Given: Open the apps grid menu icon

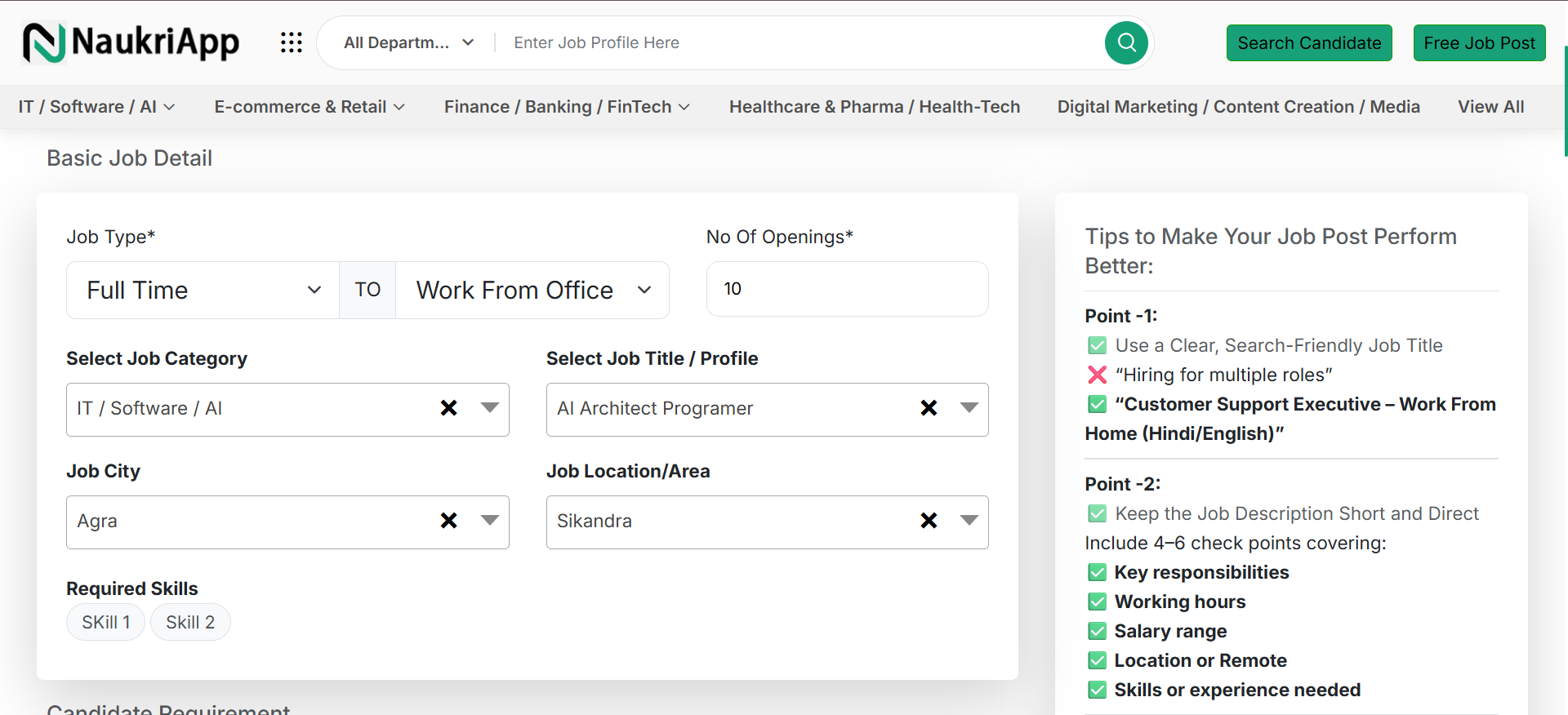Looking at the screenshot, I should pos(291,42).
